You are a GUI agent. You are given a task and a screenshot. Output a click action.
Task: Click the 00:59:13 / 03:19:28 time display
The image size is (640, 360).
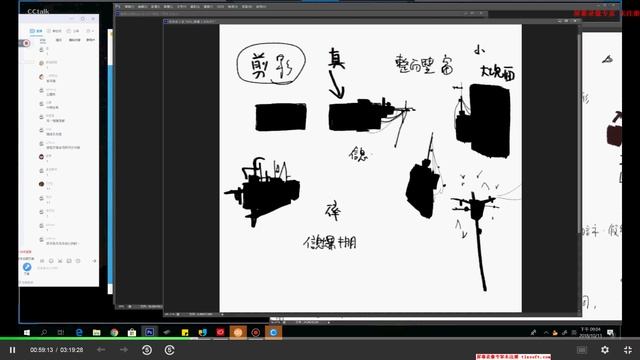(56, 350)
